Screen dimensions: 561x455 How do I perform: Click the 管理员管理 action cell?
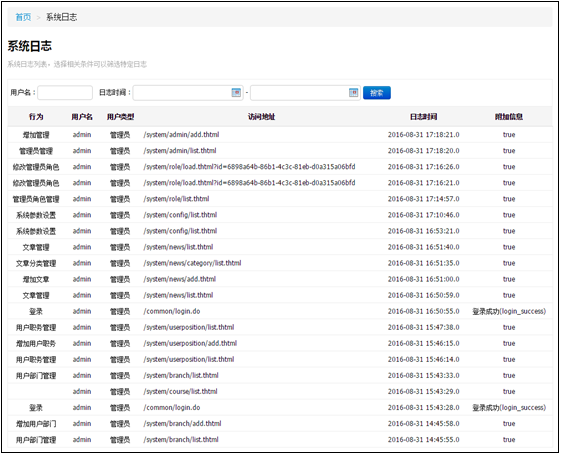[36, 151]
